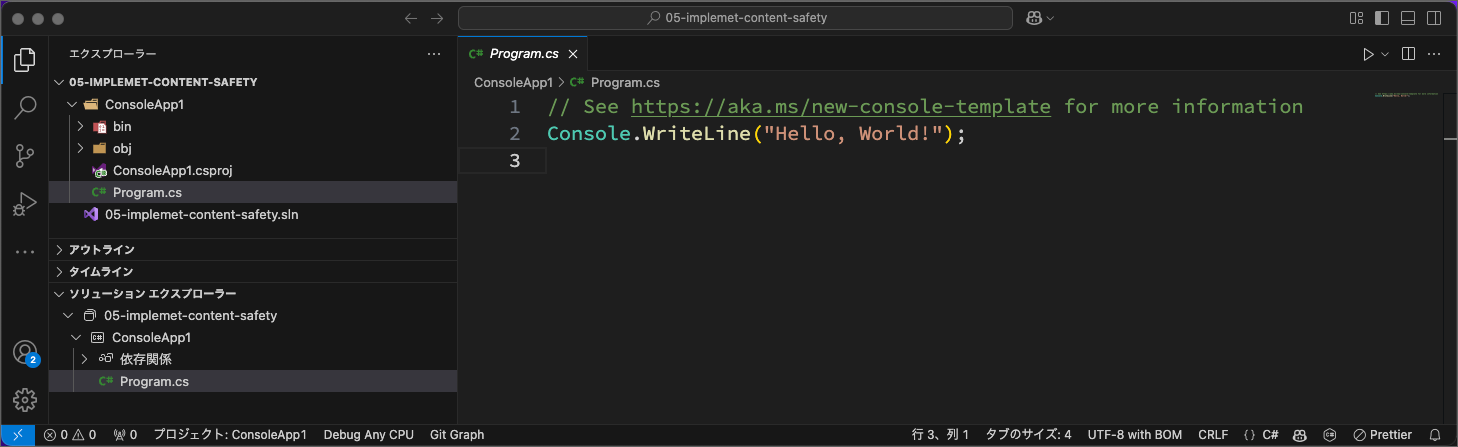This screenshot has height=447, width=1458.
Task: Open the Manage gear menu
Action: (24, 400)
